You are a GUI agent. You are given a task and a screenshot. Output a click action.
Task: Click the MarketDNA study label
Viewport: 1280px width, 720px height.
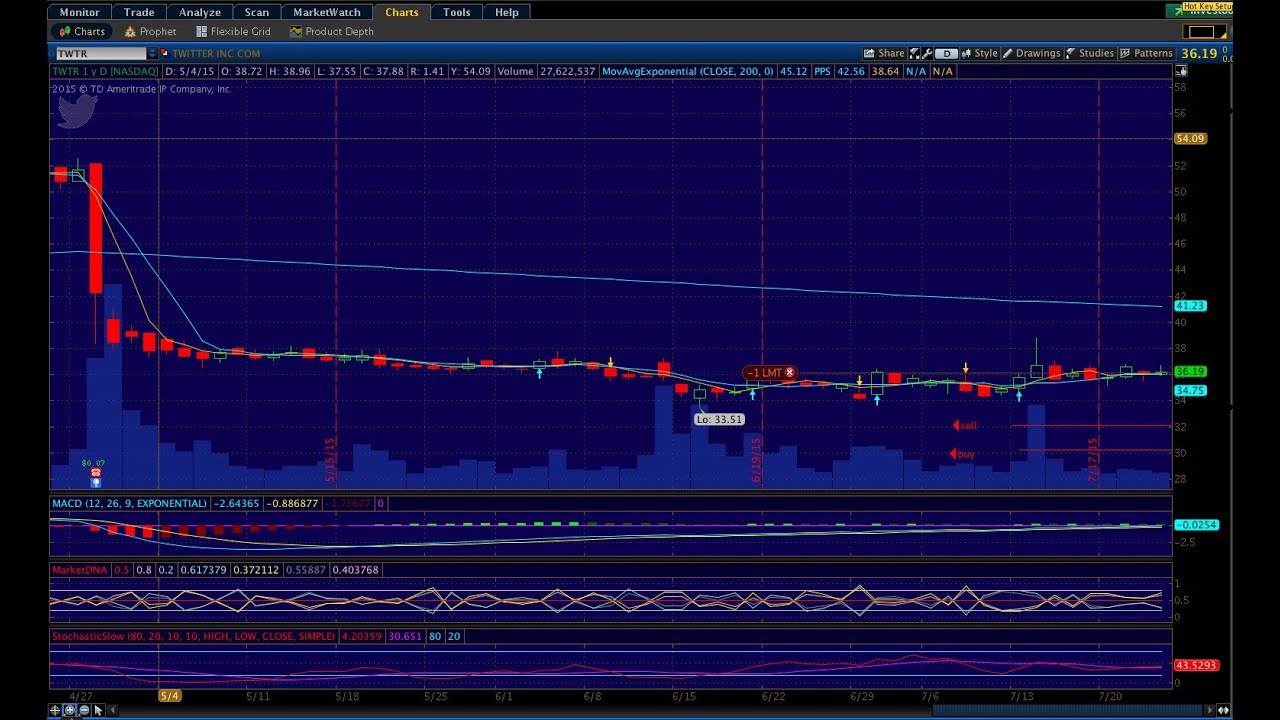(x=80, y=569)
